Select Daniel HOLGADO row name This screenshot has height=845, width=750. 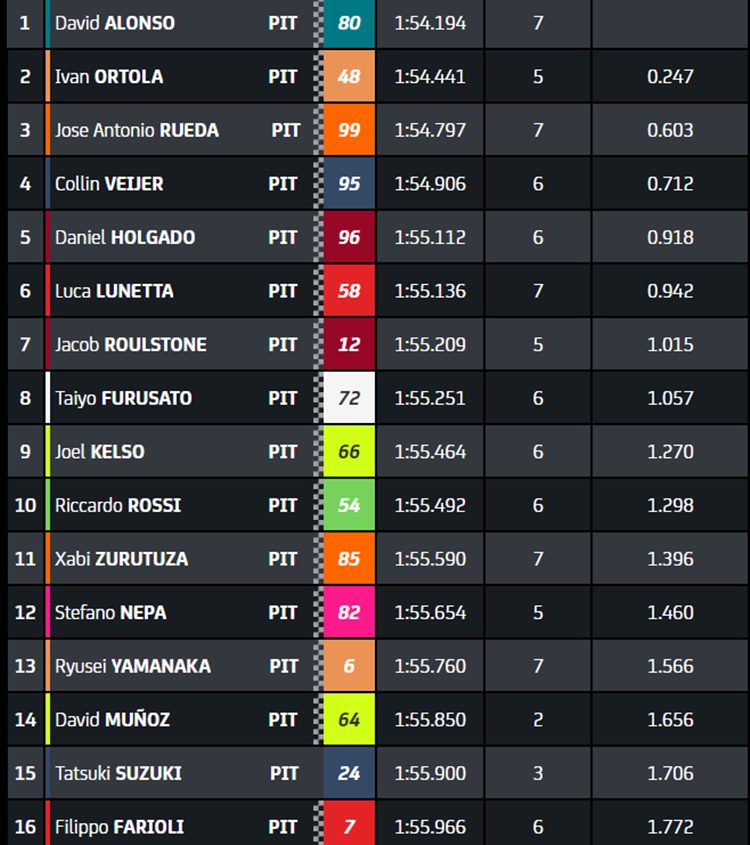125,238
